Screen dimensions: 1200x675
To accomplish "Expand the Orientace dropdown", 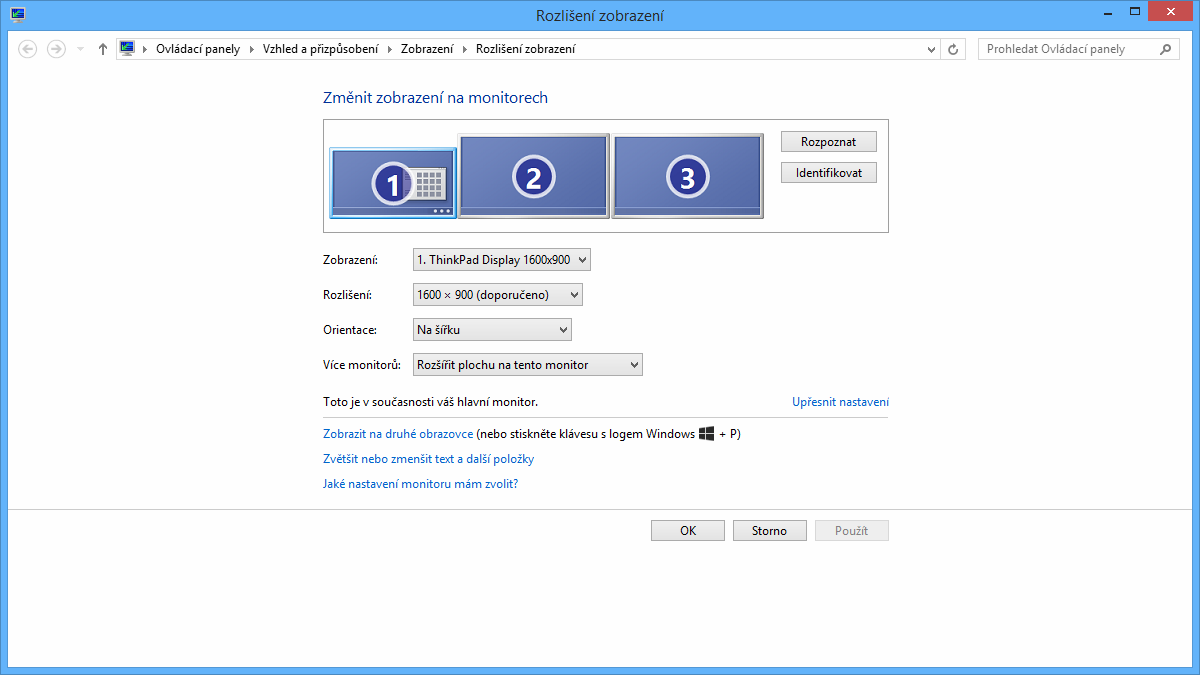I will (x=492, y=330).
